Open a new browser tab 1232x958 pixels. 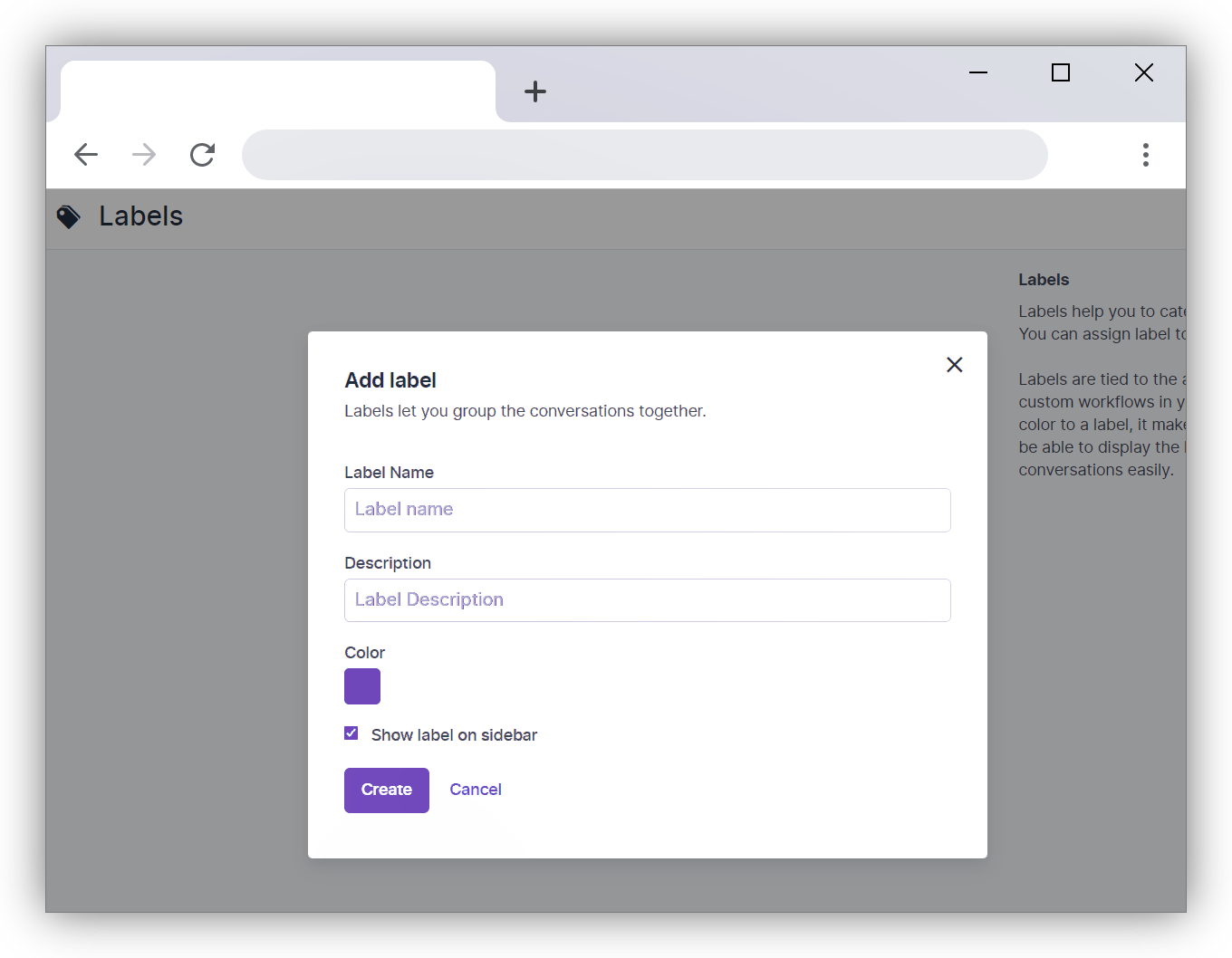pos(535,91)
